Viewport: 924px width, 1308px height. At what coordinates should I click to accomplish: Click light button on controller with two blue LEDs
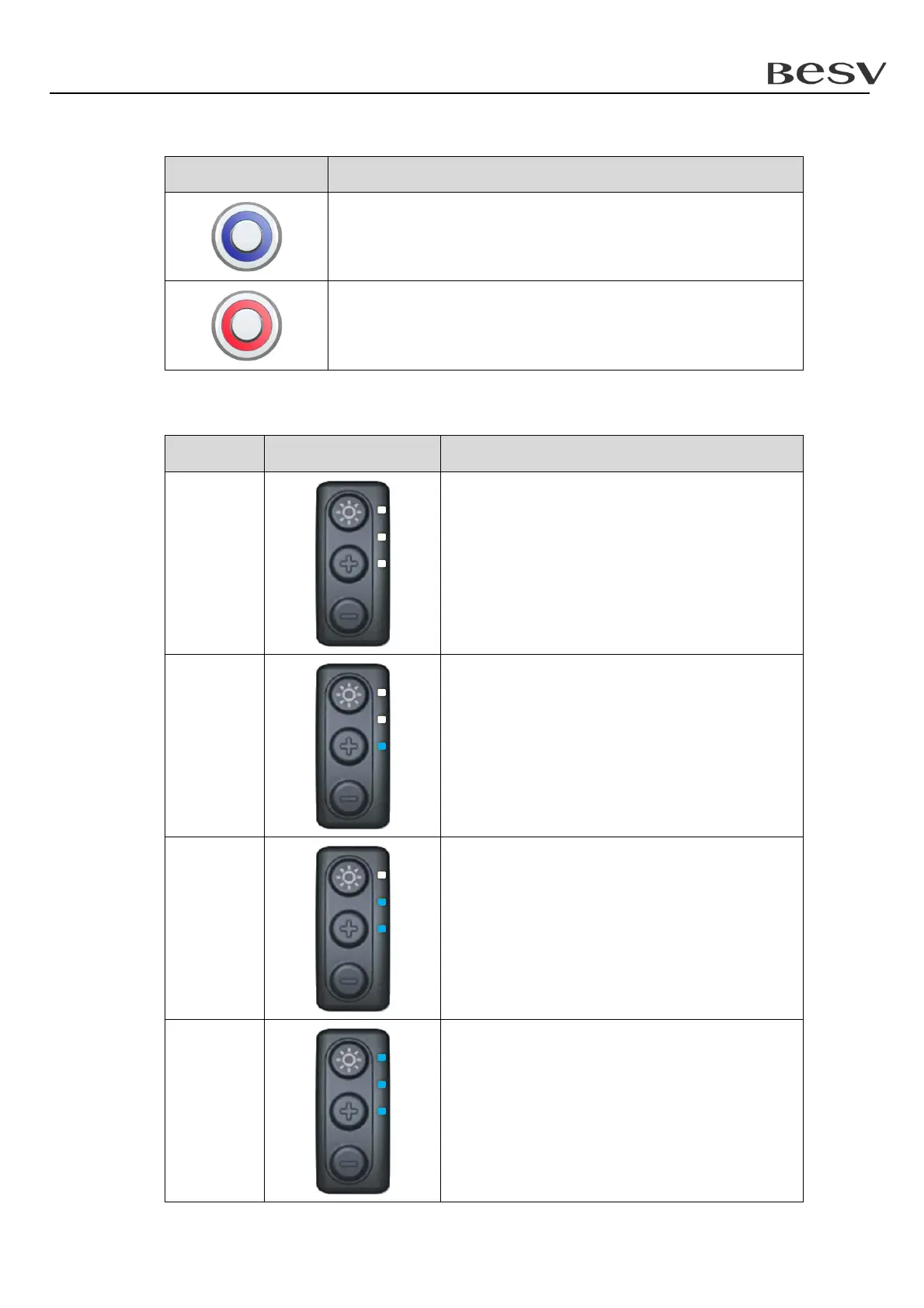click(349, 878)
